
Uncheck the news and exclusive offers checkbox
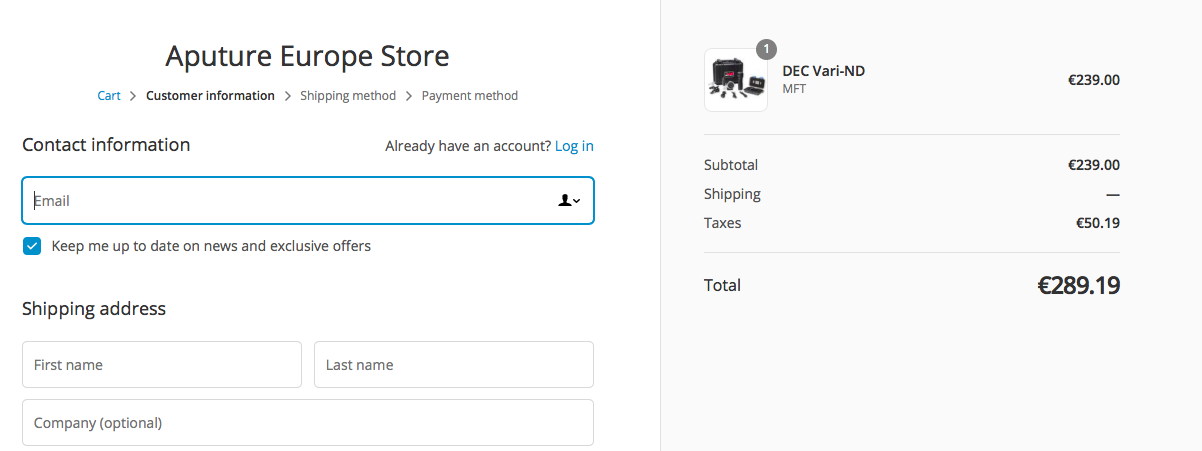click(32, 246)
